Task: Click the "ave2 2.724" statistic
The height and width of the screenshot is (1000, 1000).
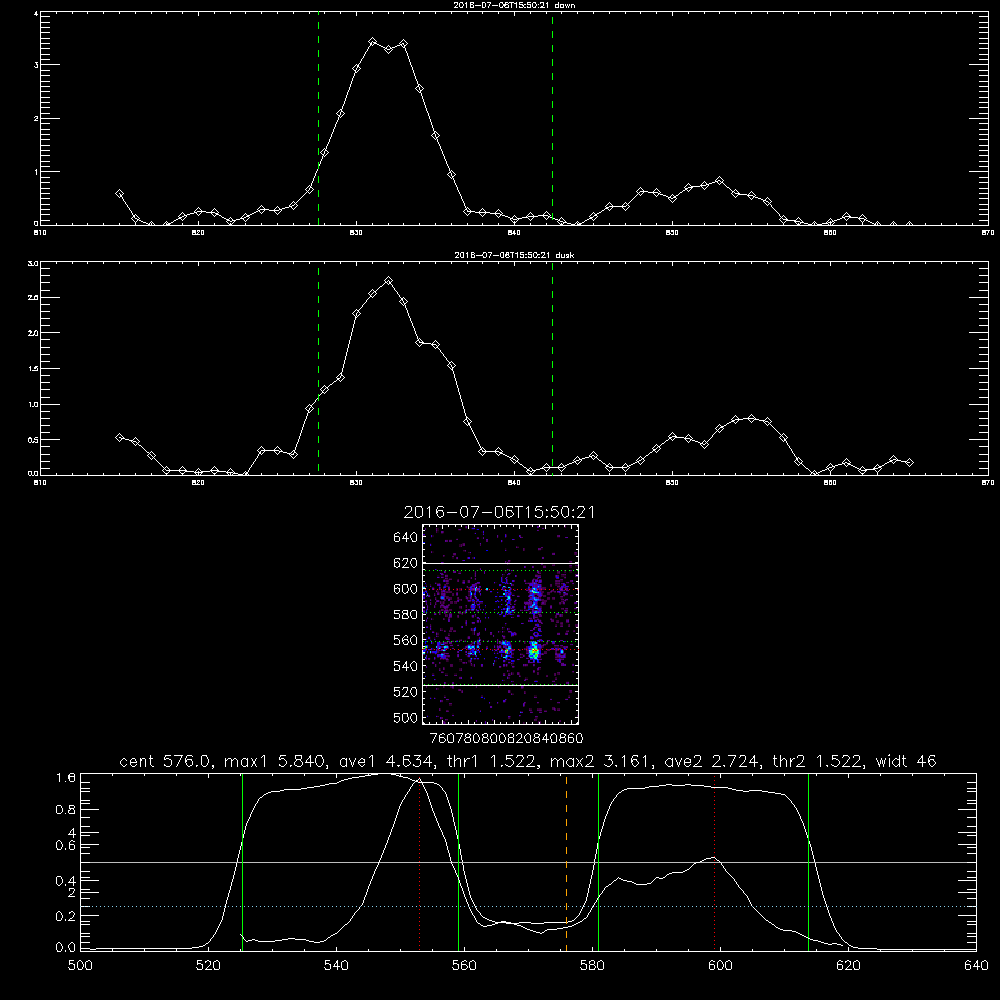Action: pyautogui.click(x=711, y=761)
